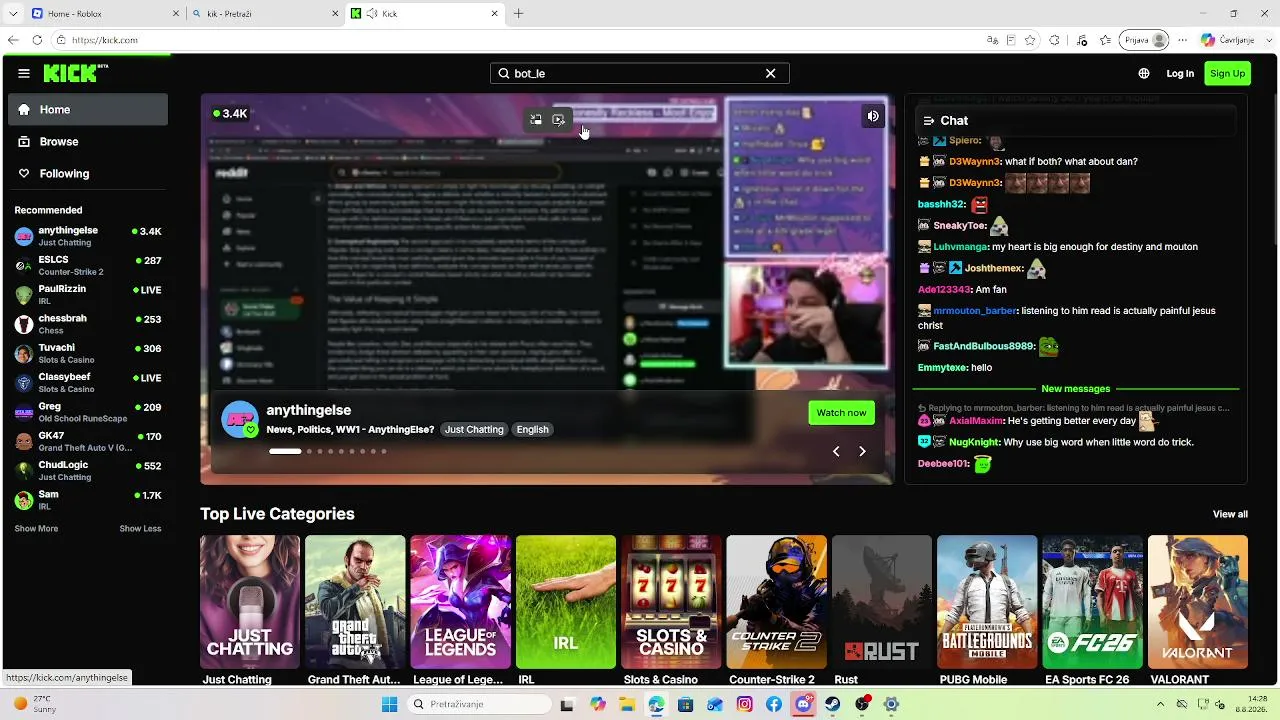This screenshot has width=1280, height=720.
Task: Switch to the Home - Roblox tab
Action: (105, 14)
